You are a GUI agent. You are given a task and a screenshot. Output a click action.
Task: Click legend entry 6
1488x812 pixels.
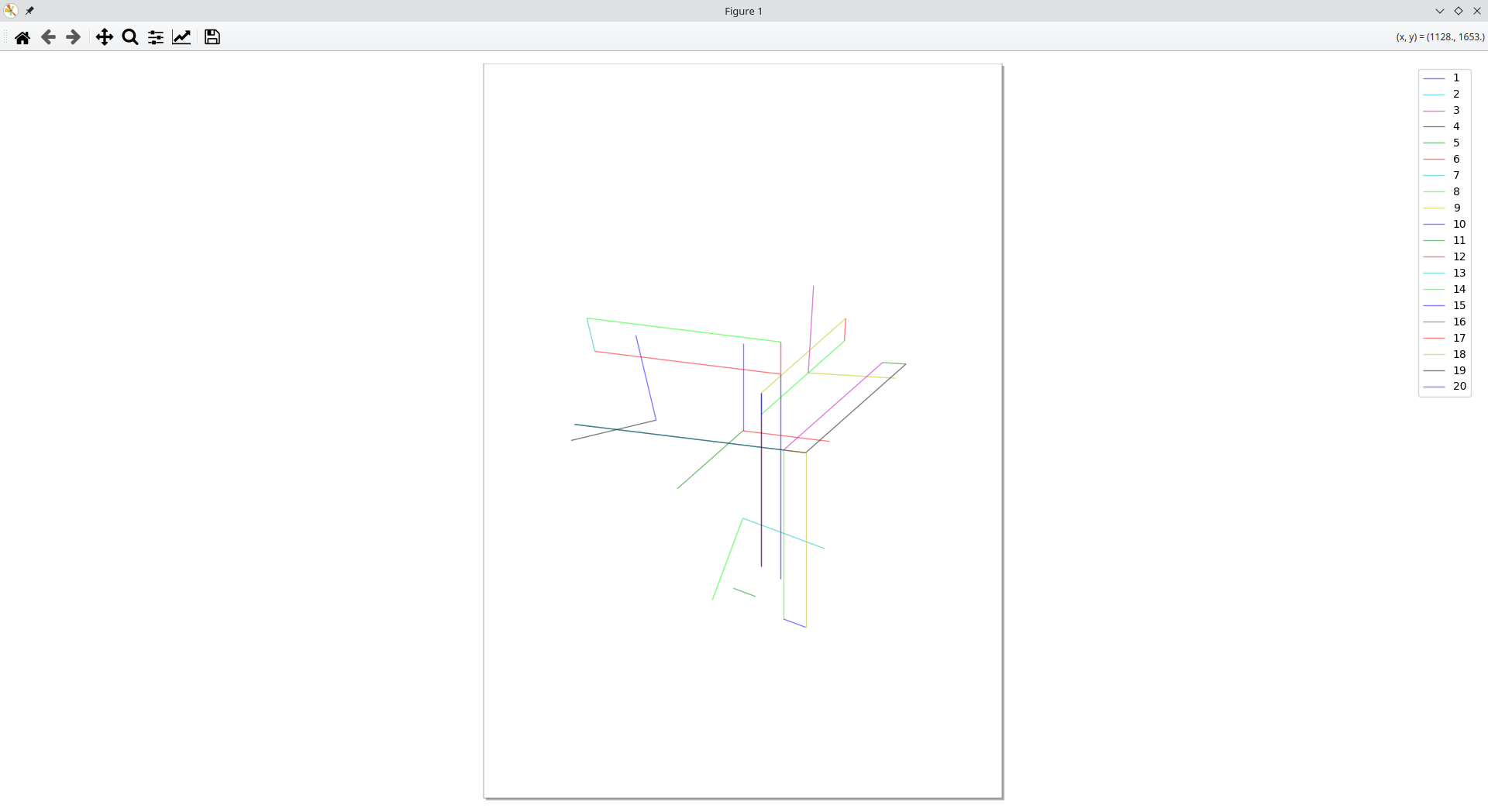coord(1445,159)
